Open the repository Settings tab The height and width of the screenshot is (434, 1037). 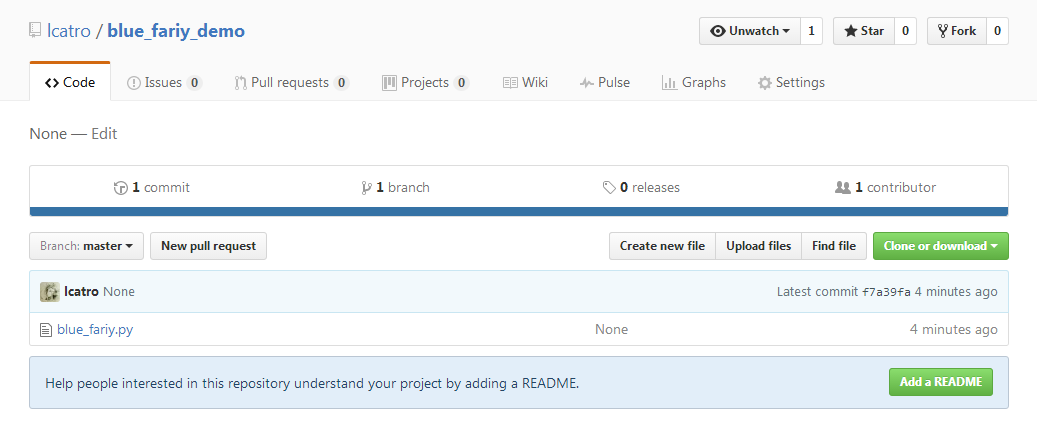pos(791,83)
